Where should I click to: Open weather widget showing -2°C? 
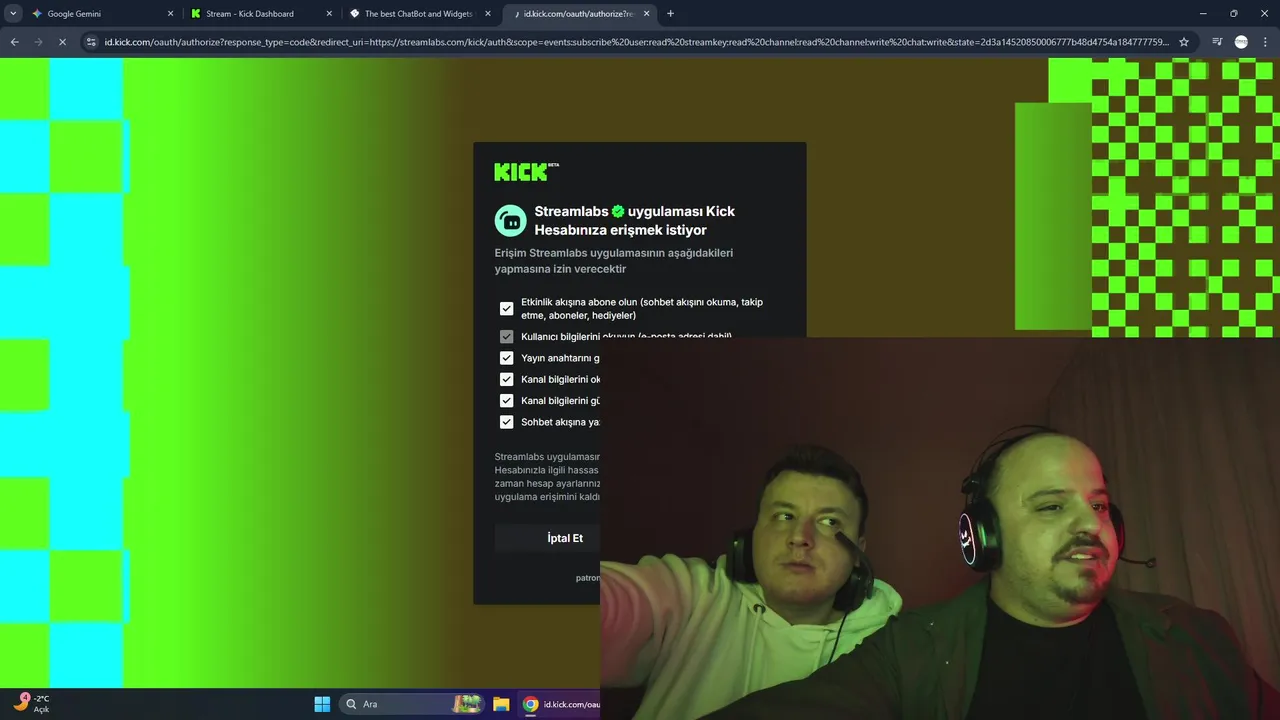click(x=32, y=704)
